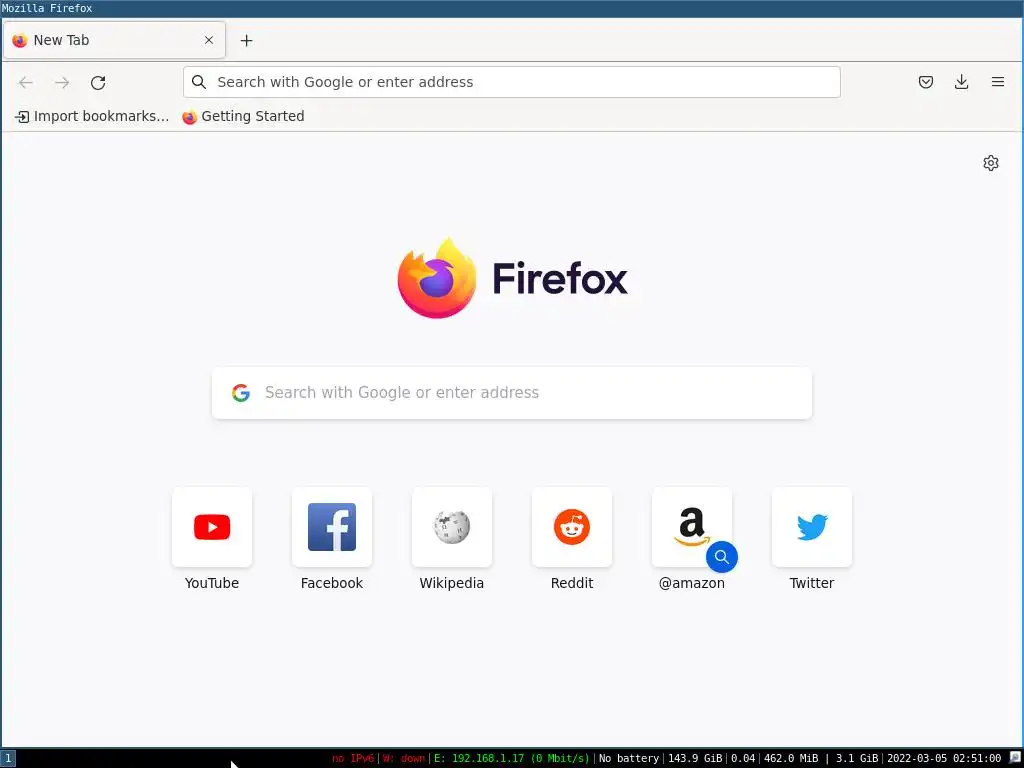1024x768 pixels.
Task: Select workspace 1 in the status bar
Action: [x=8, y=758]
